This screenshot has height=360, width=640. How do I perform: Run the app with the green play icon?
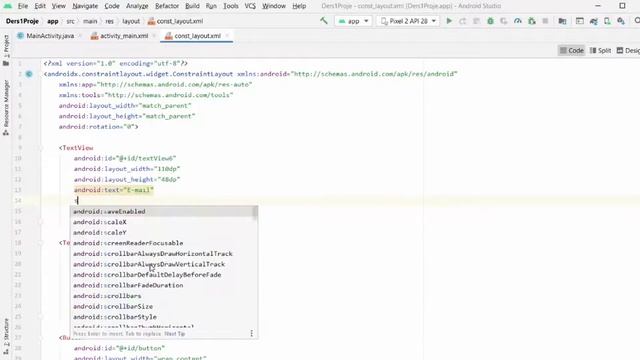point(449,21)
